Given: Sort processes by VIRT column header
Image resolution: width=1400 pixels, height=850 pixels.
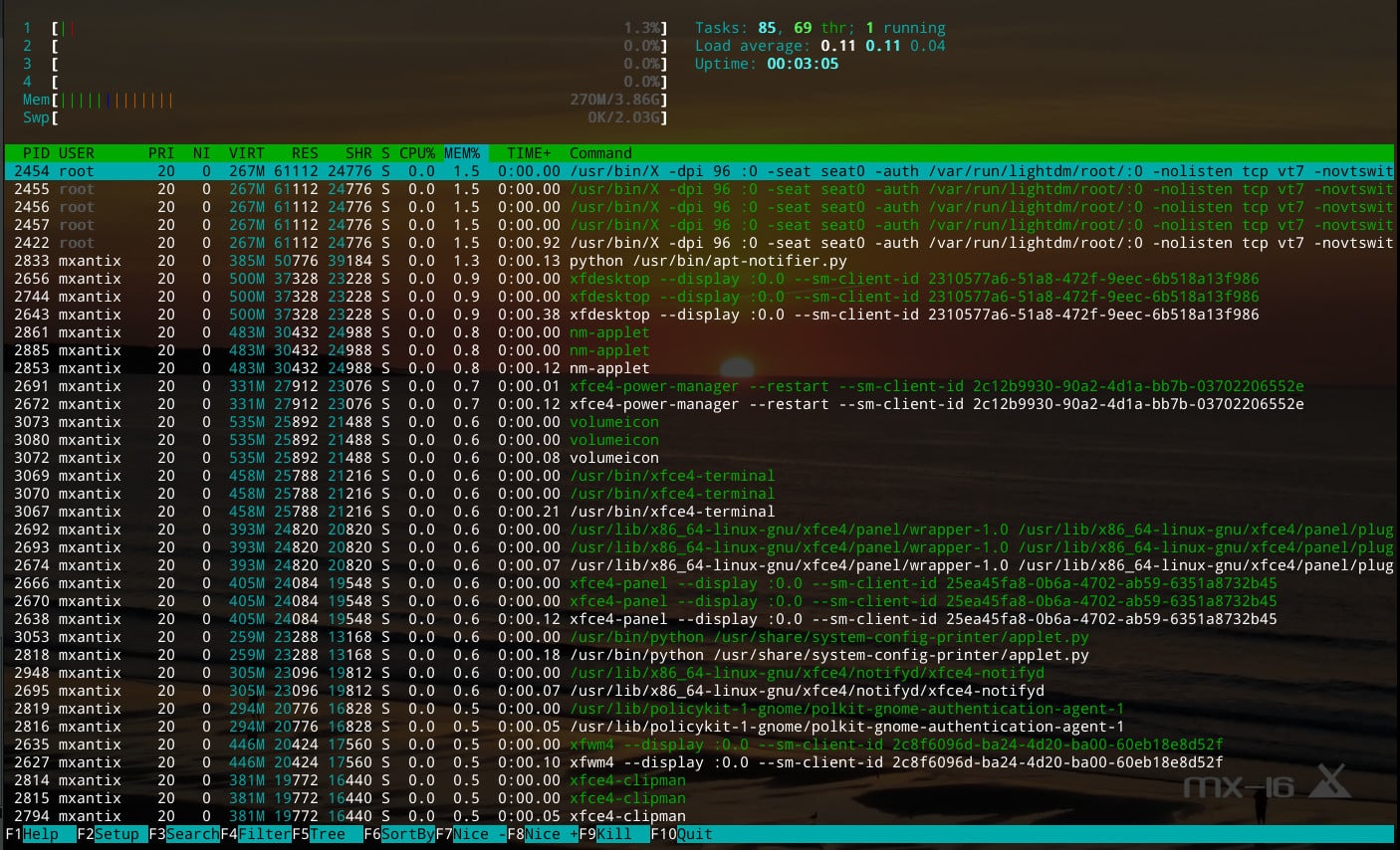Looking at the screenshot, I should tap(247, 153).
